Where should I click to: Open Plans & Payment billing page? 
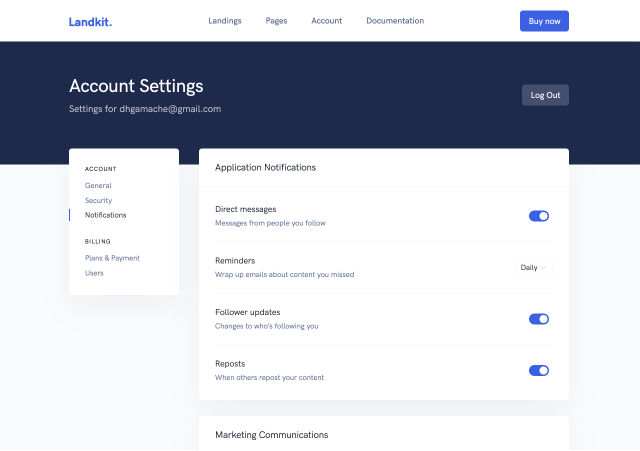(x=112, y=258)
